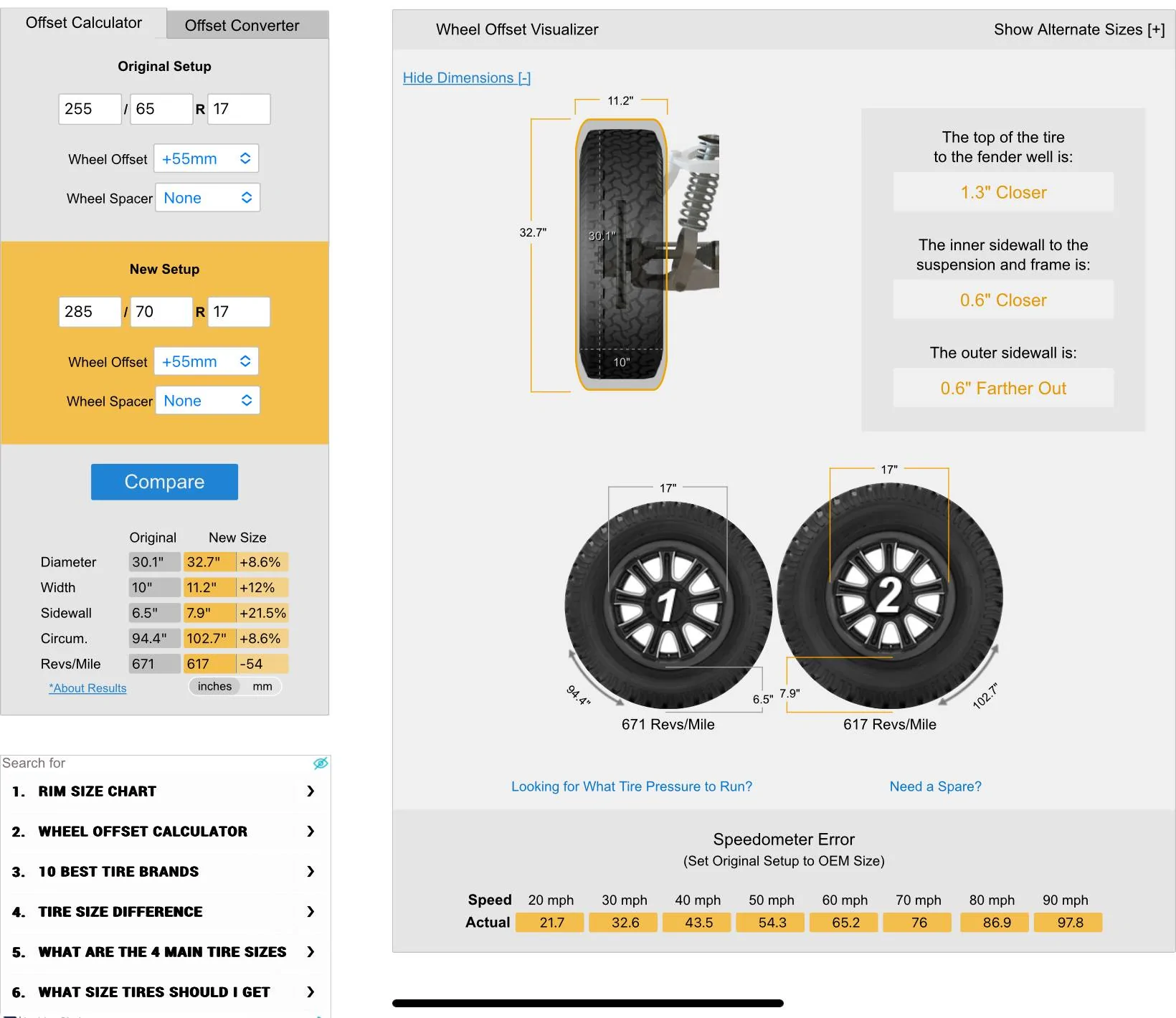Click new Revs/Mile value 617 cell
The height and width of the screenshot is (1018, 1176).
point(209,664)
